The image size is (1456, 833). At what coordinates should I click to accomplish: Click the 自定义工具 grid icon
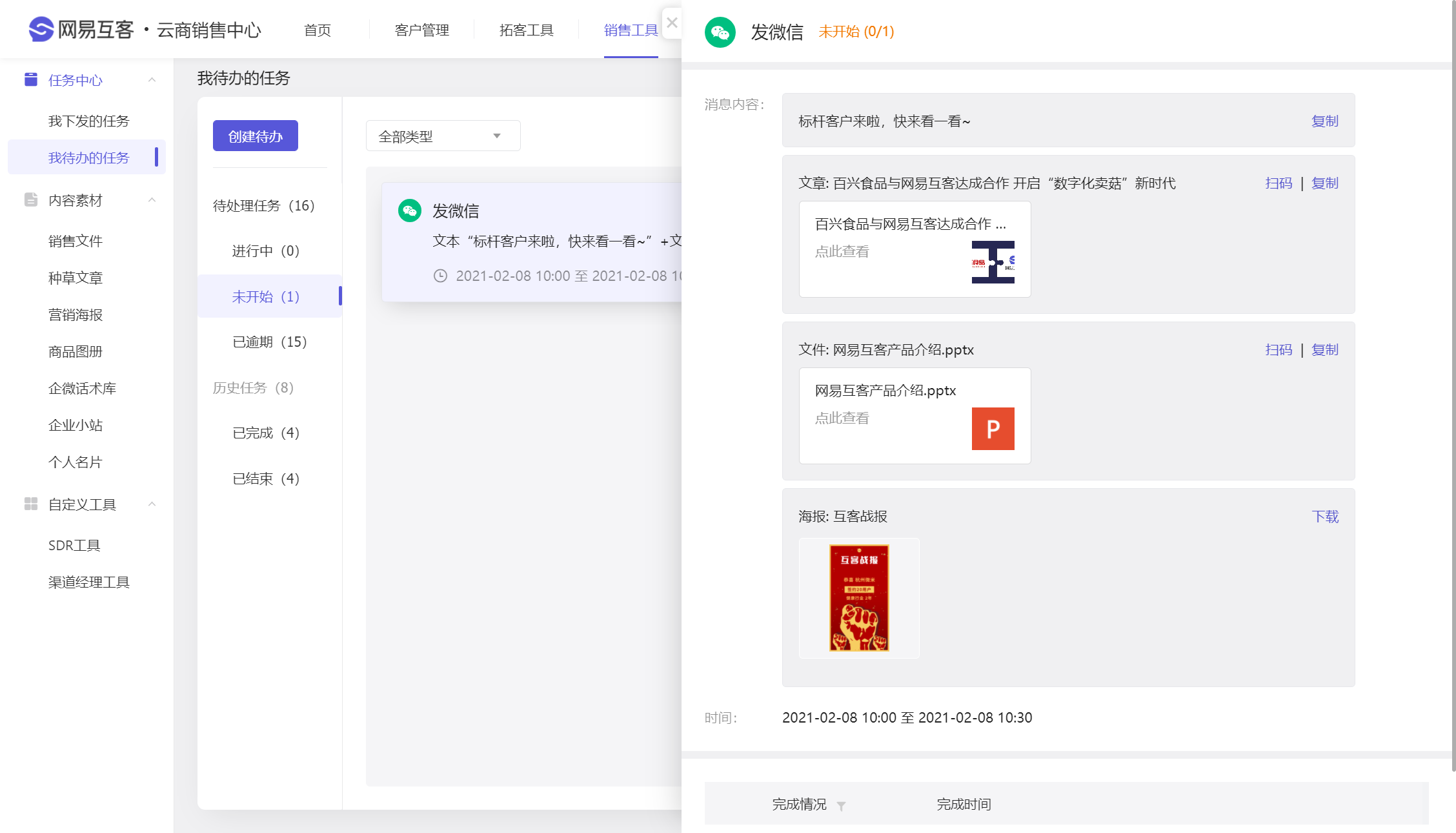point(30,504)
